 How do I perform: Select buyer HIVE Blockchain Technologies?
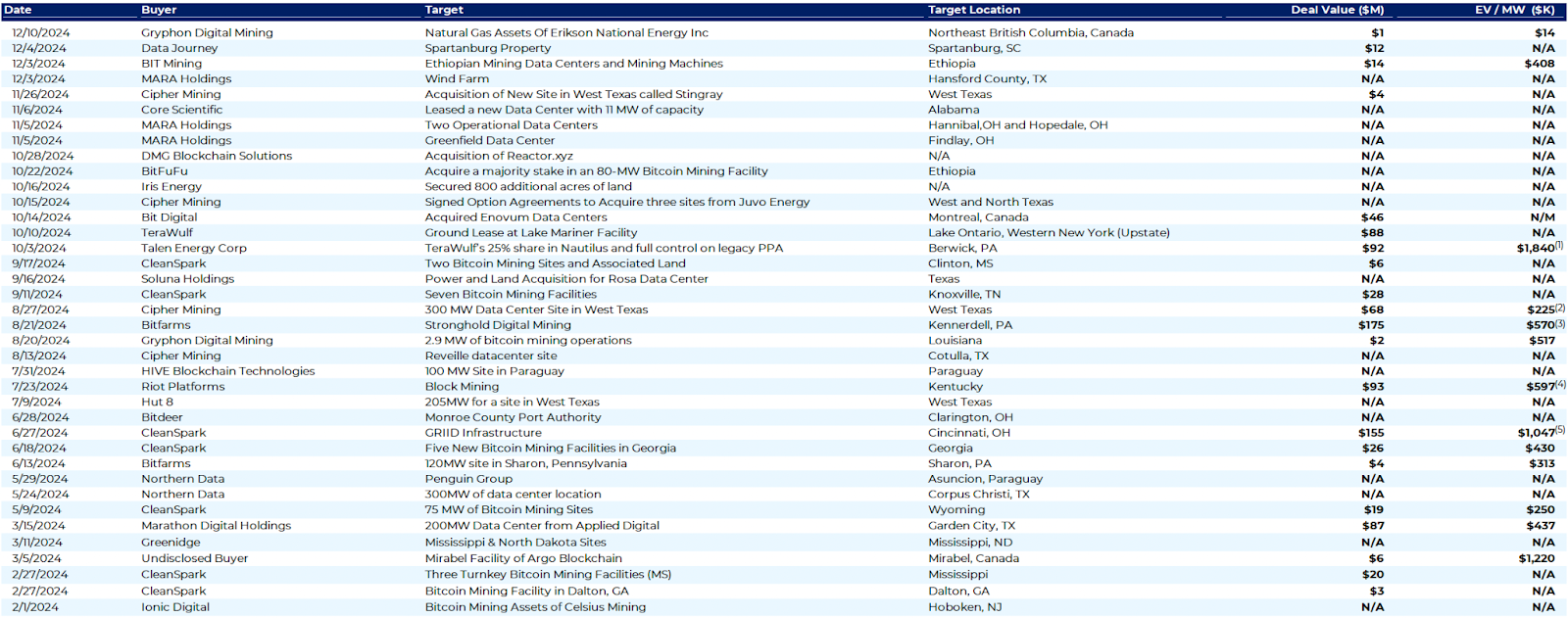click(x=228, y=371)
